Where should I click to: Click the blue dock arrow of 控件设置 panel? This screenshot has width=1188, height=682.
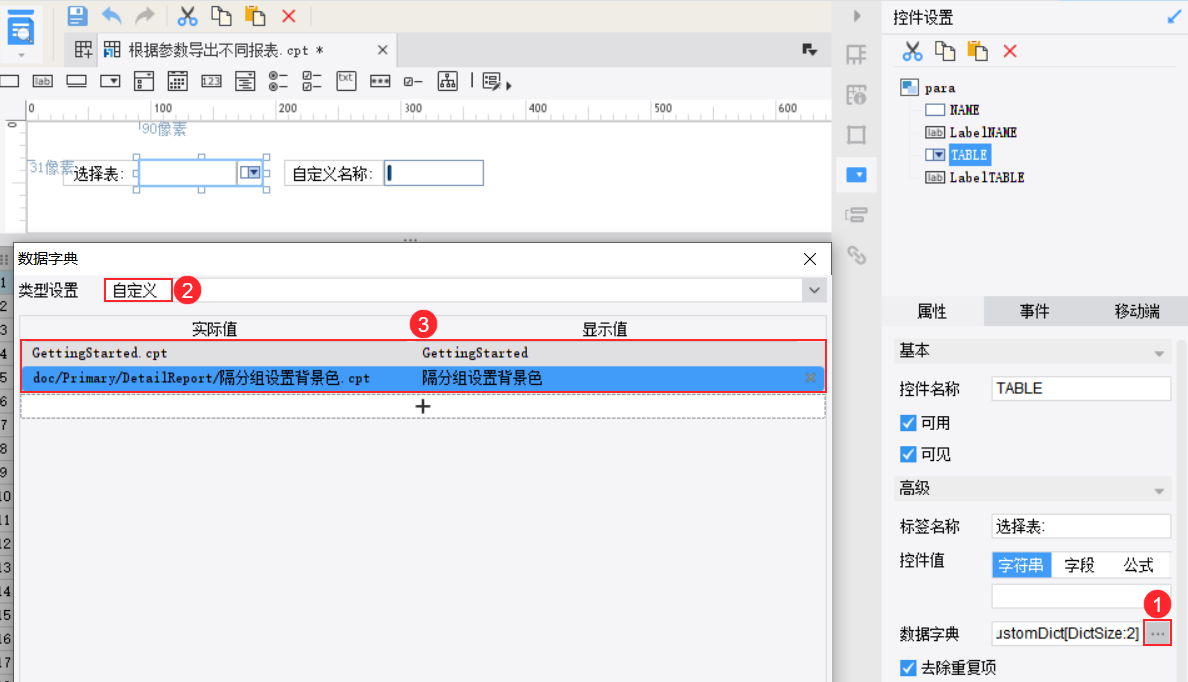[x=1174, y=17]
